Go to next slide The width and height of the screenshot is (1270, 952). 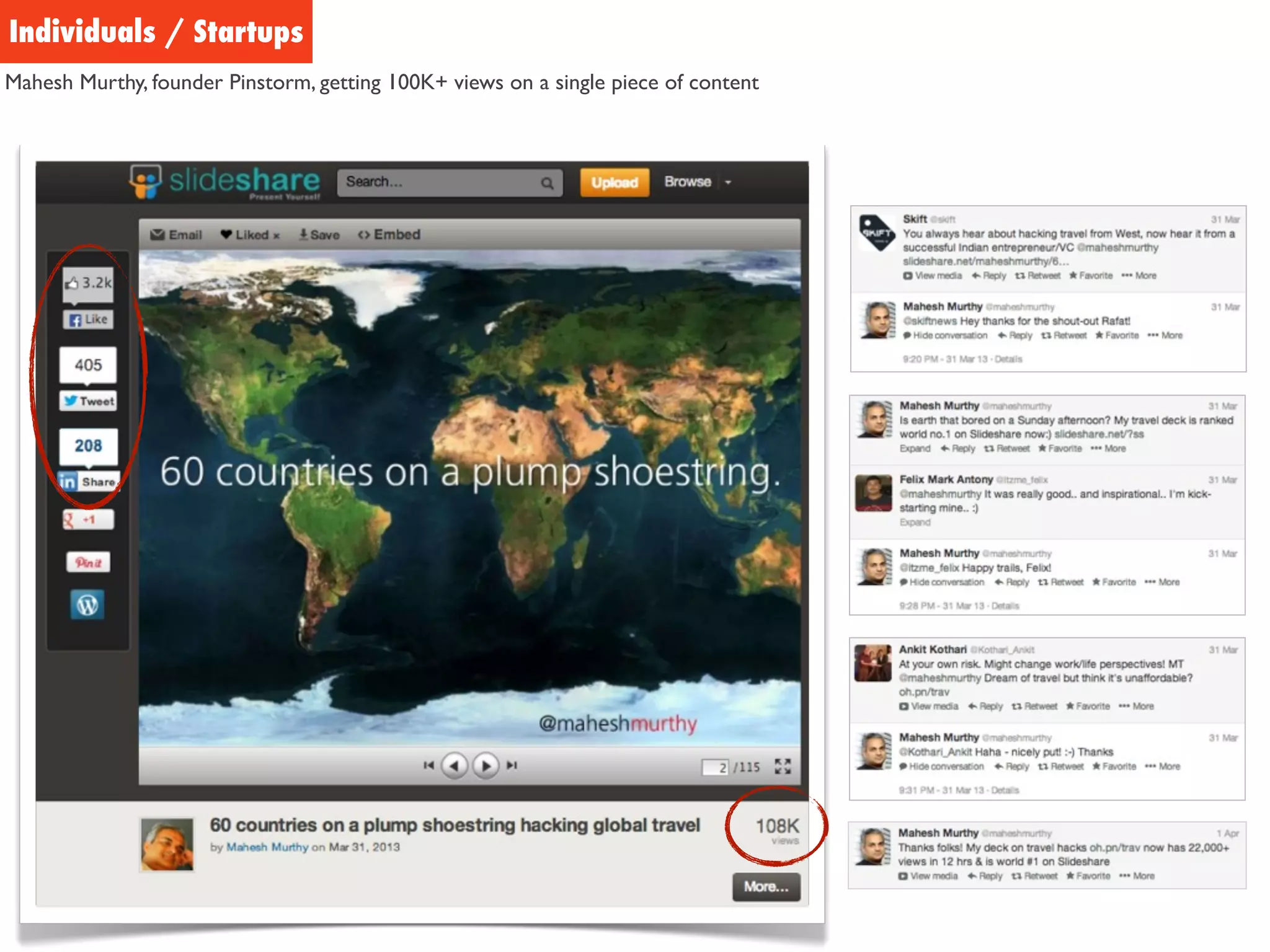tap(486, 766)
